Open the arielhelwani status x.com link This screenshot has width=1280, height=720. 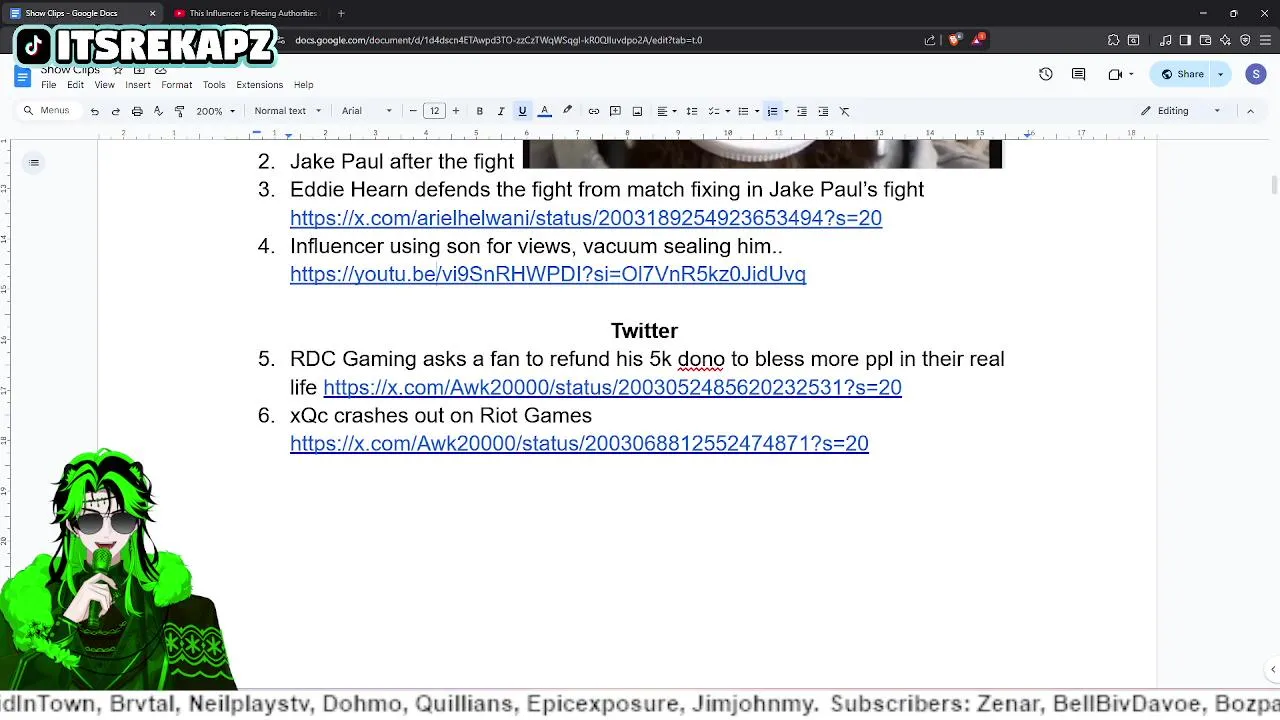(586, 218)
